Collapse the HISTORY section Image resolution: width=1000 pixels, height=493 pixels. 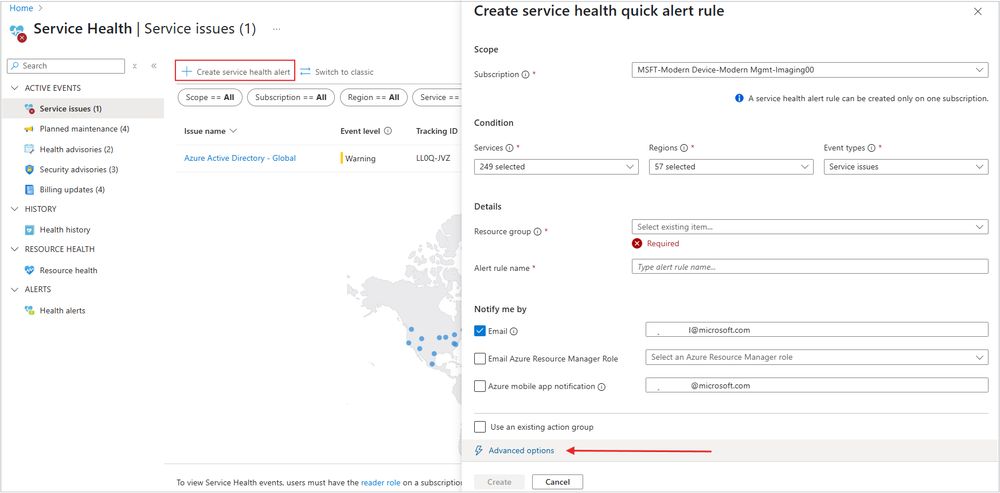pos(15,209)
